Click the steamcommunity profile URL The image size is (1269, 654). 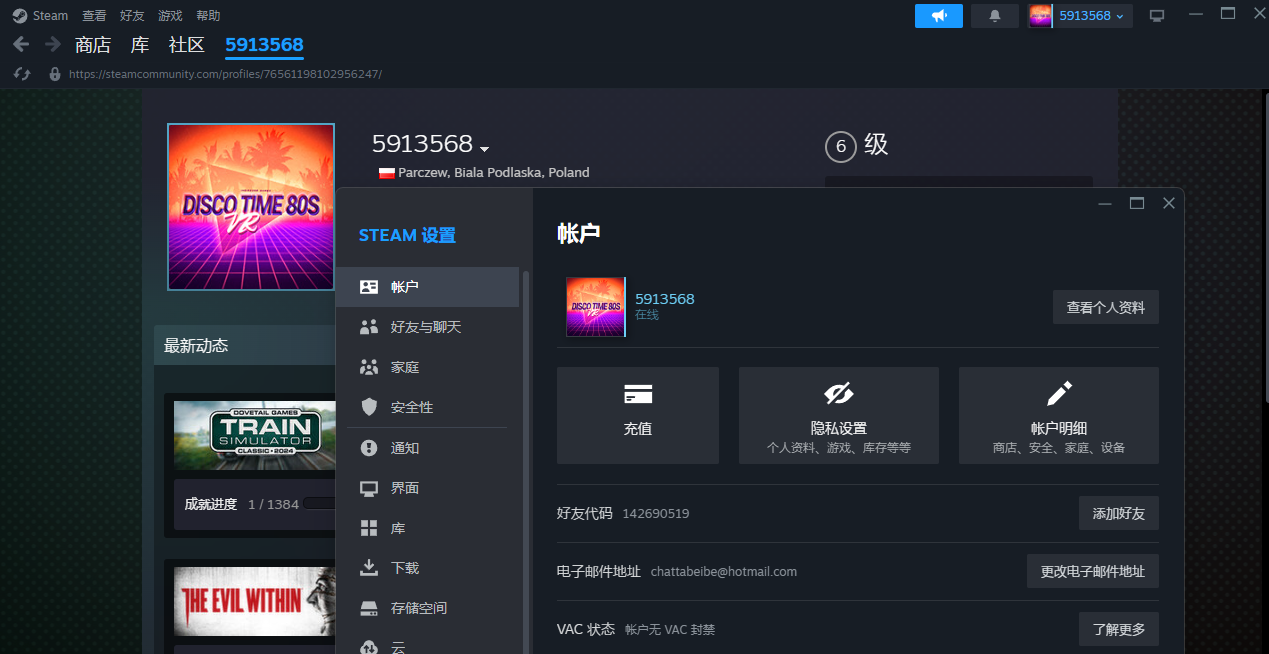pos(225,74)
